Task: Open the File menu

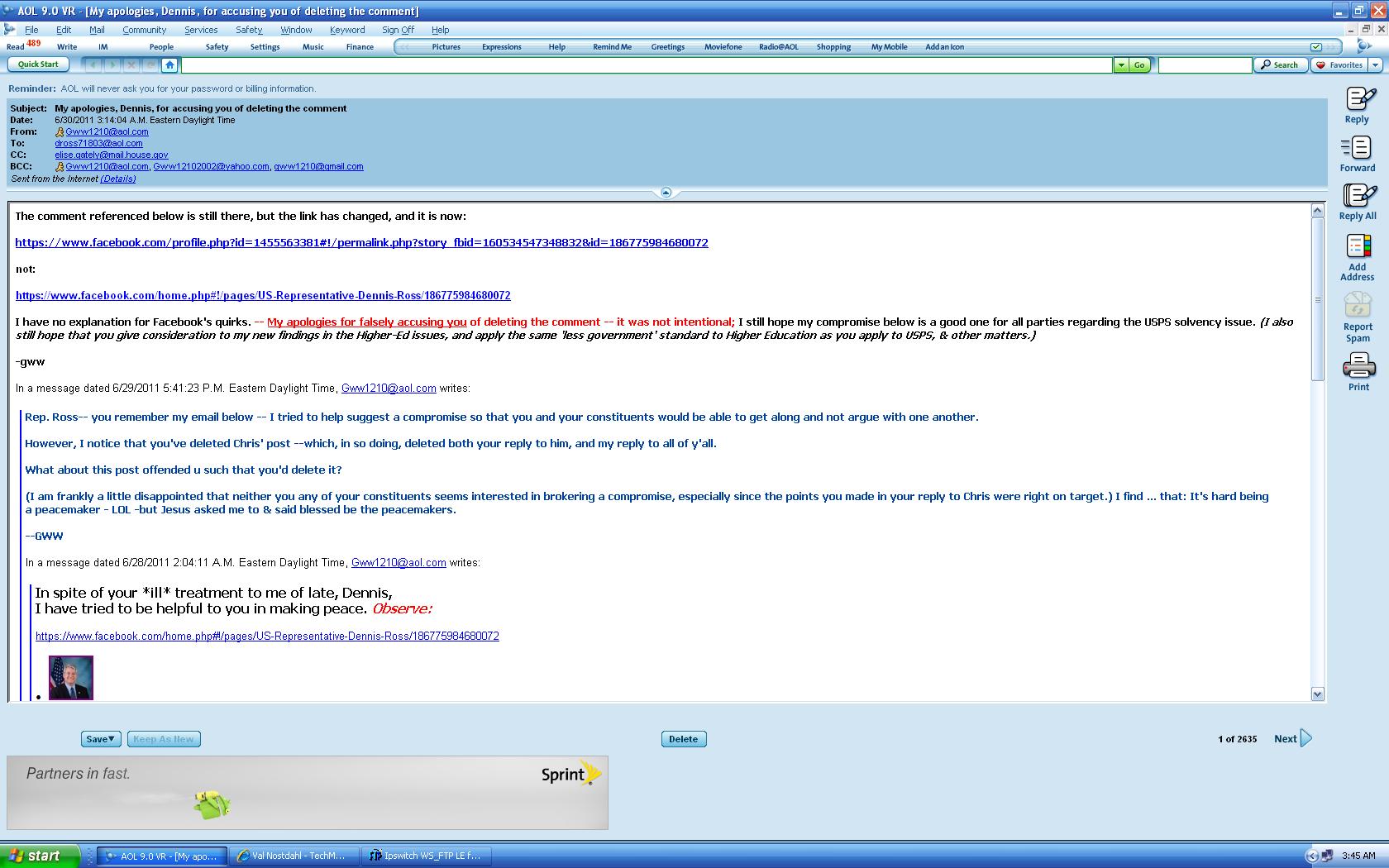Action: (31, 30)
